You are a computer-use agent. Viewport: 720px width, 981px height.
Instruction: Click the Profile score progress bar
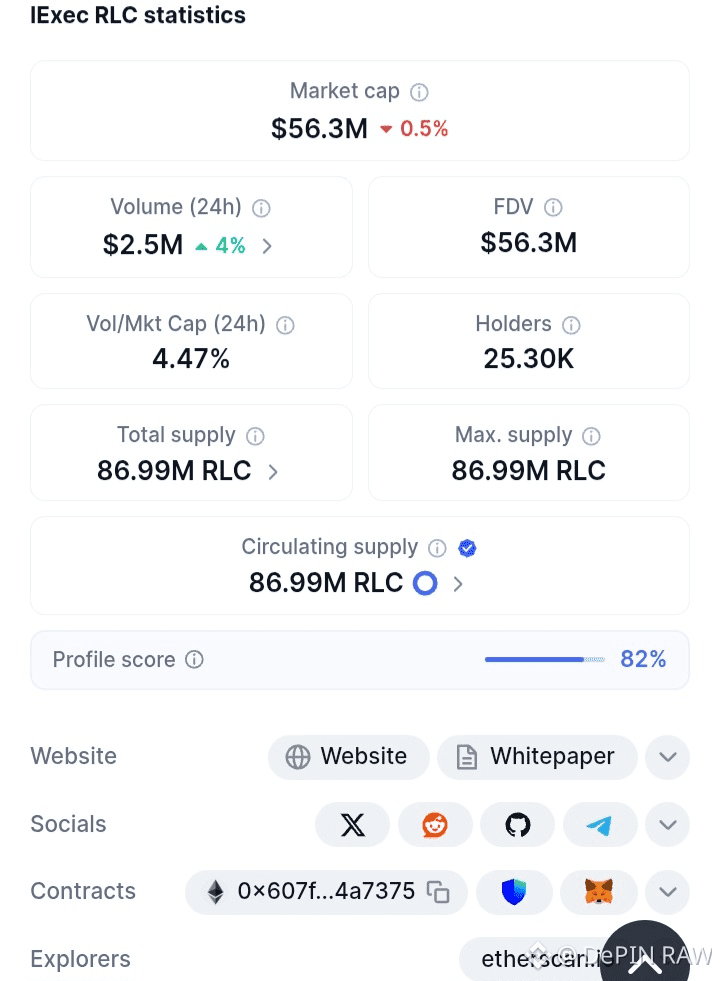(545, 660)
